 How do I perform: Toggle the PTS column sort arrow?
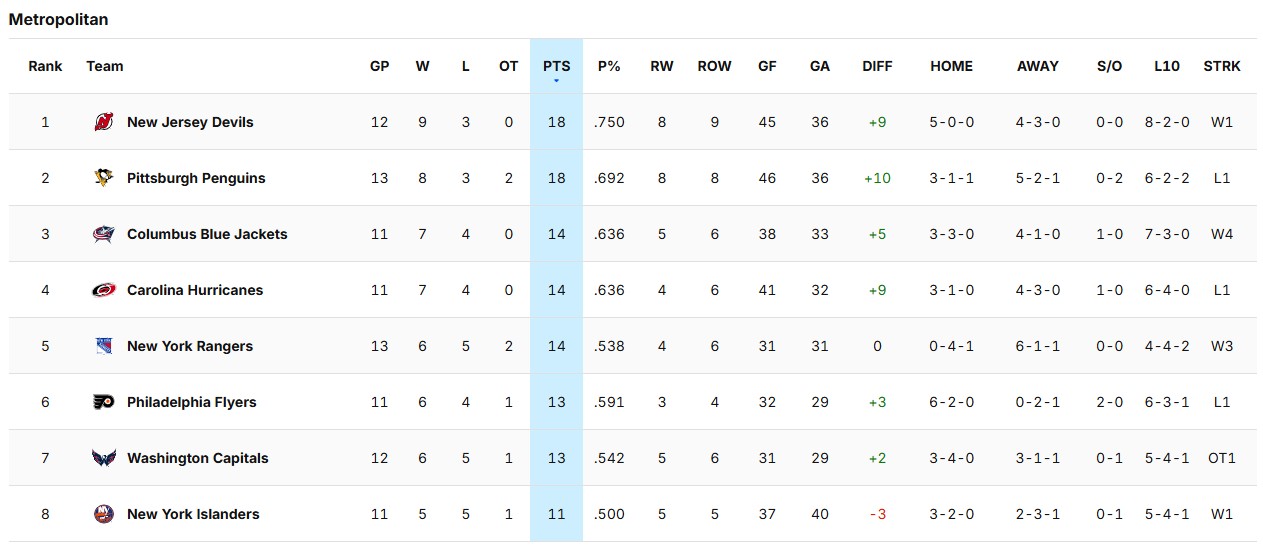[556, 80]
